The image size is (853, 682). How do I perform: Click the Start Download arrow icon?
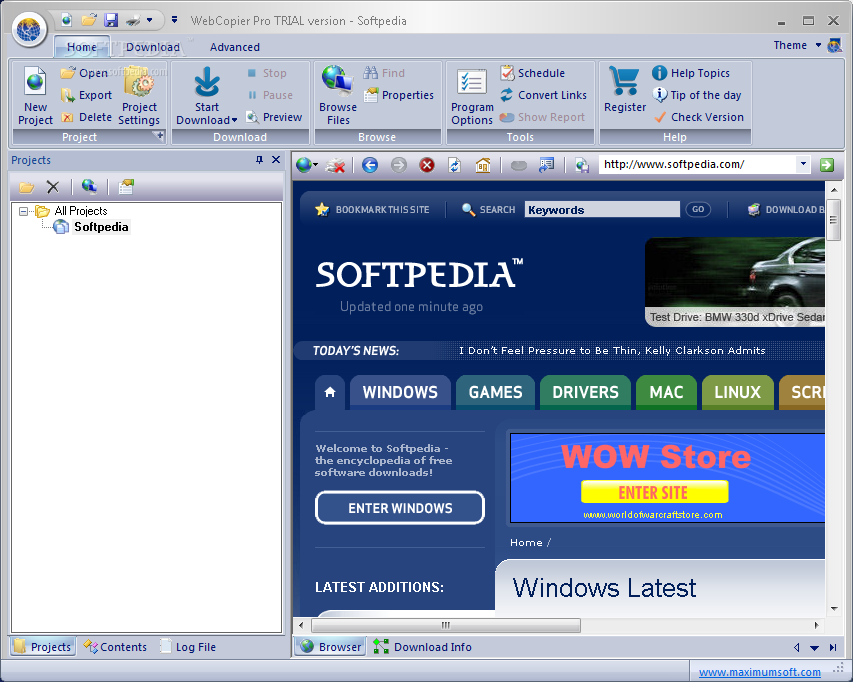coord(207,83)
